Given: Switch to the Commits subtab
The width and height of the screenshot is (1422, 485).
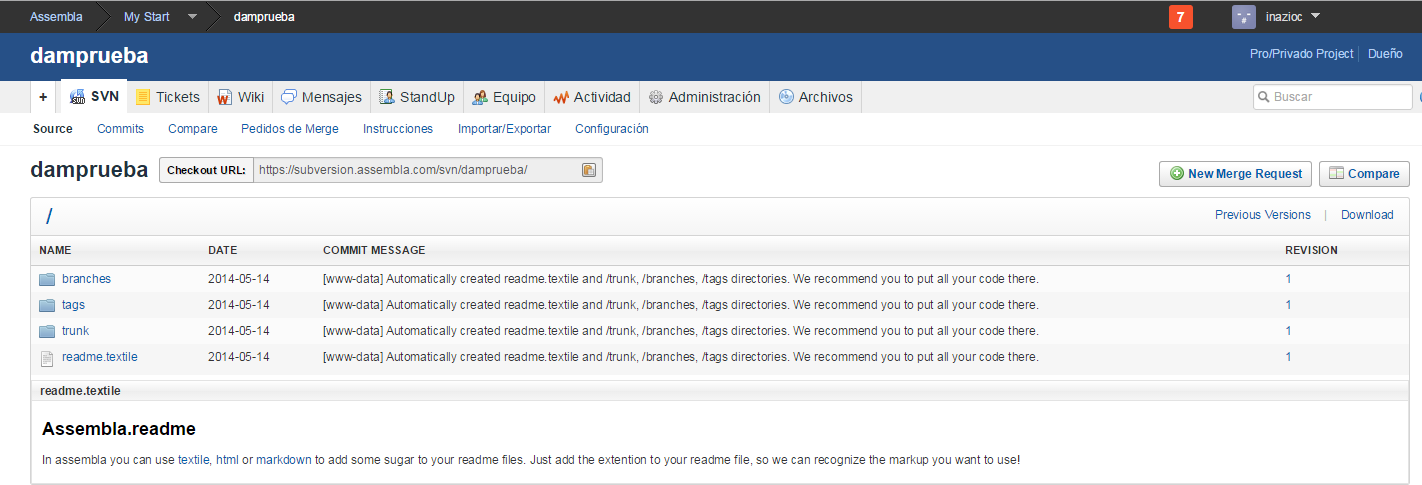Looking at the screenshot, I should [120, 129].
